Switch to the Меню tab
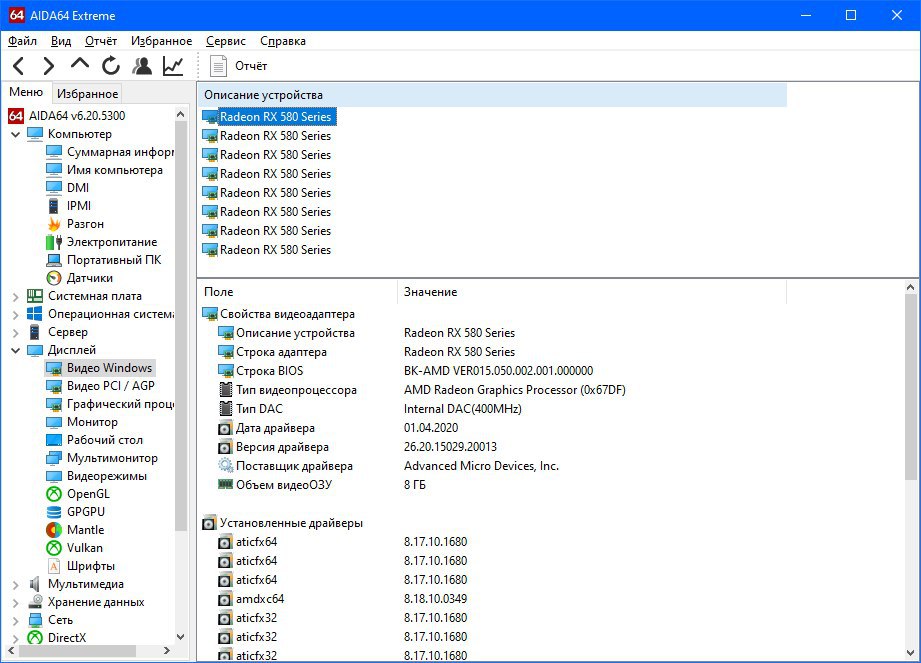 point(26,92)
